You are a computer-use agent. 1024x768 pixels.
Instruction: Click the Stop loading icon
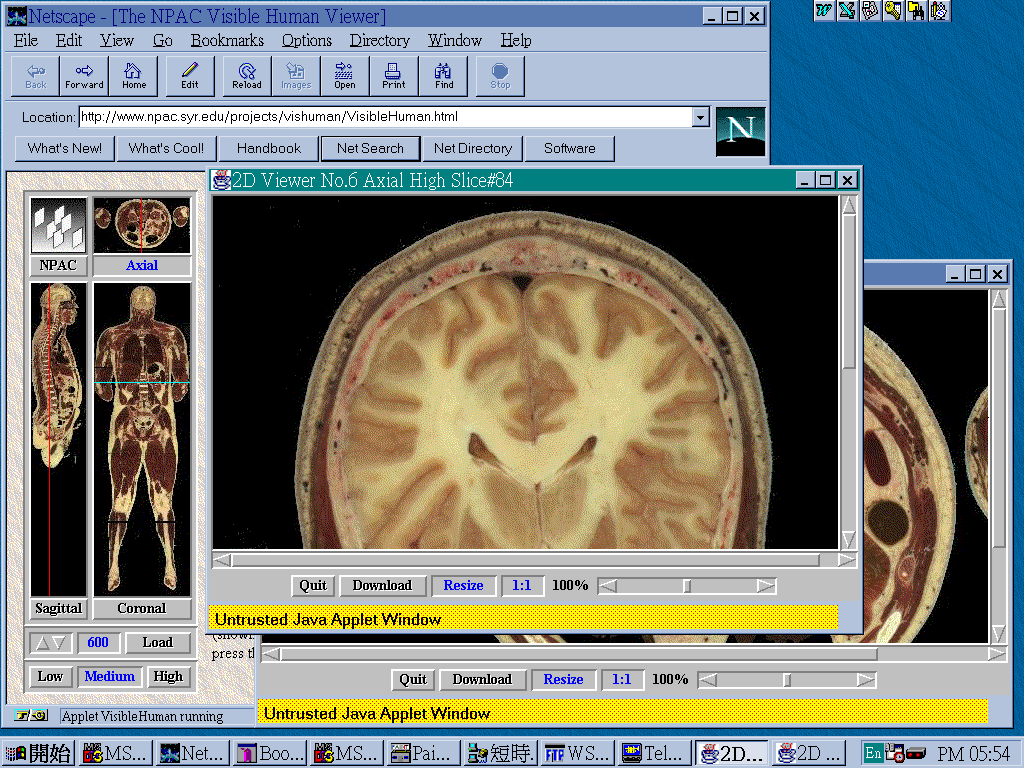(500, 76)
